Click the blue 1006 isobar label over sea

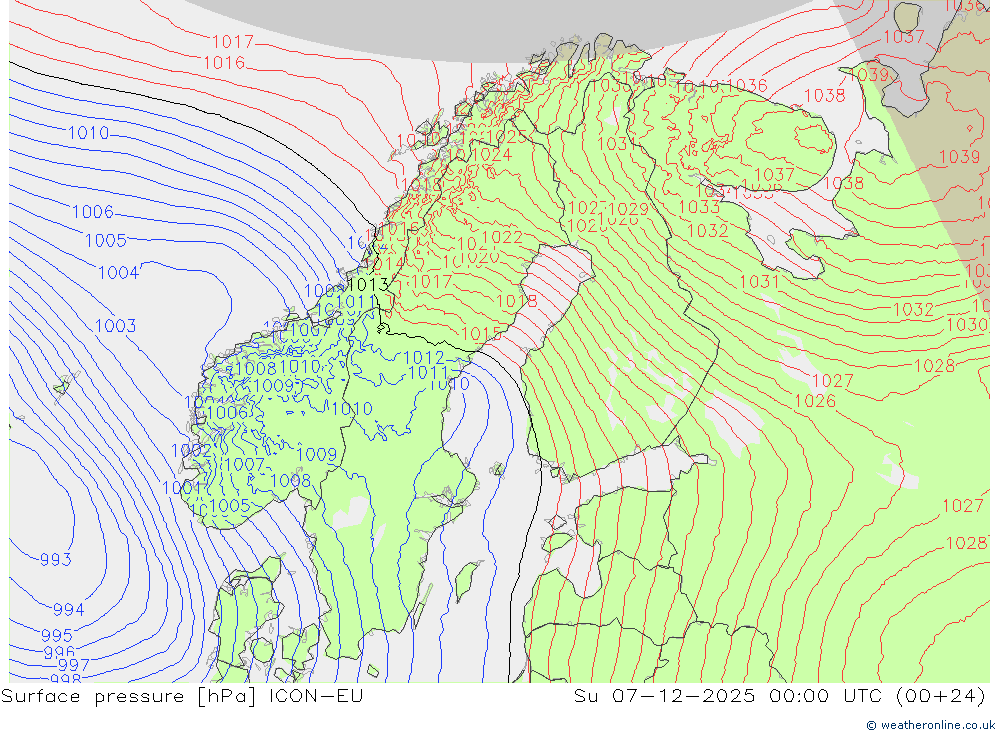(x=93, y=212)
